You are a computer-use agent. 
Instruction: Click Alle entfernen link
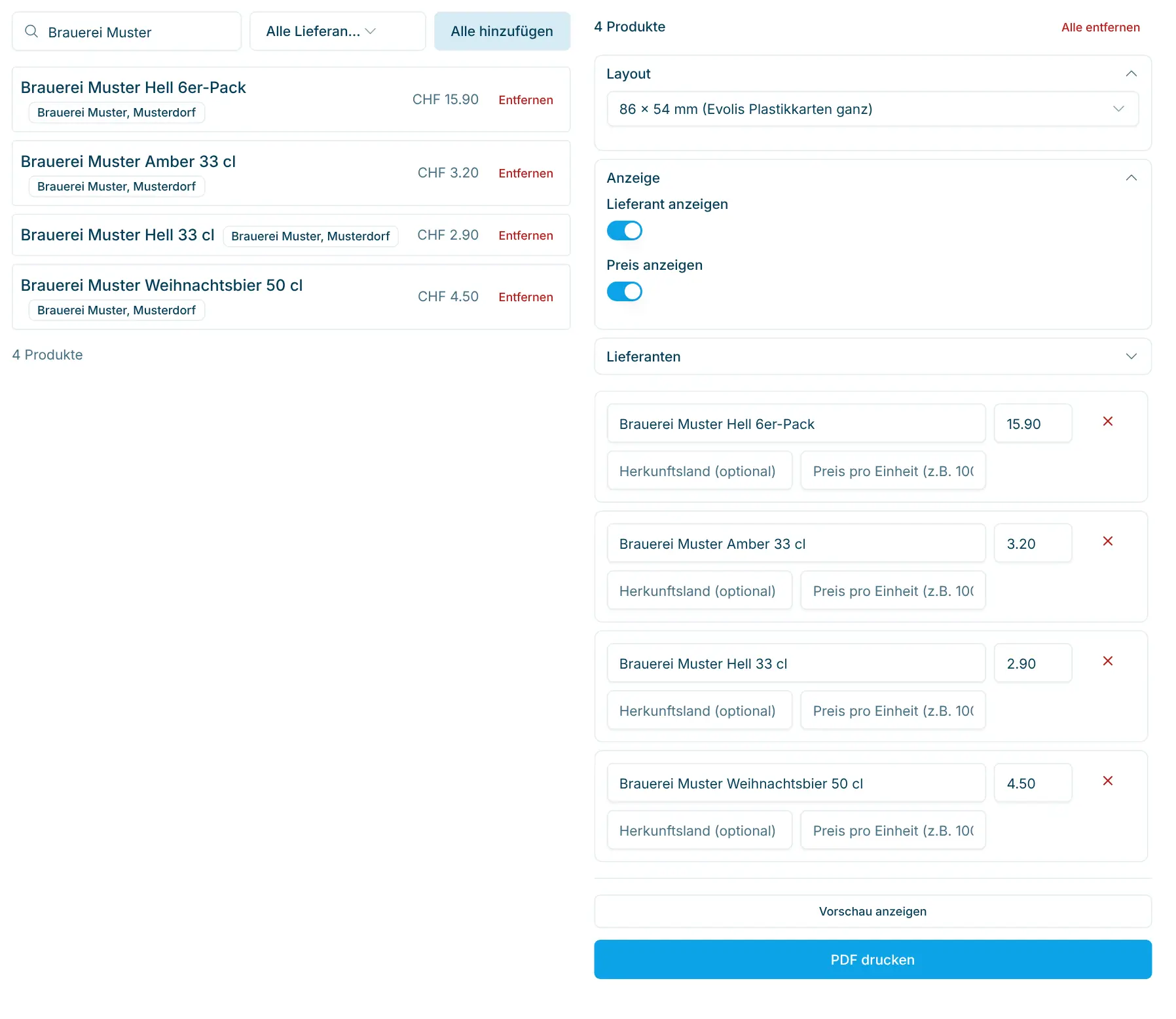tap(1100, 28)
